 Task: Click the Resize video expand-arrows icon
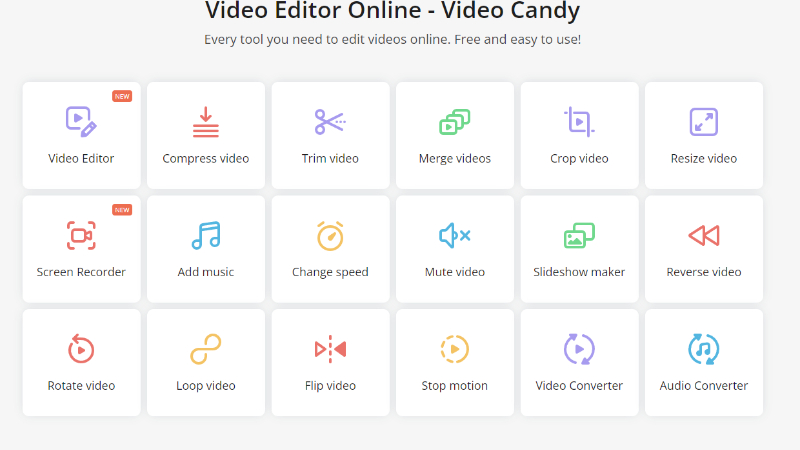pyautogui.click(x=704, y=122)
